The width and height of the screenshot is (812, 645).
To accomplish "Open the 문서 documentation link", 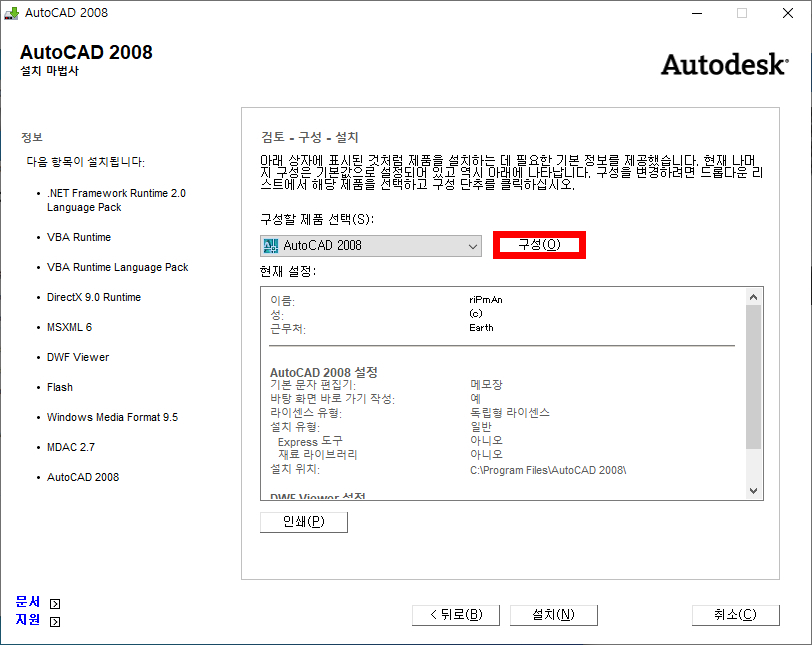I will pos(28,602).
